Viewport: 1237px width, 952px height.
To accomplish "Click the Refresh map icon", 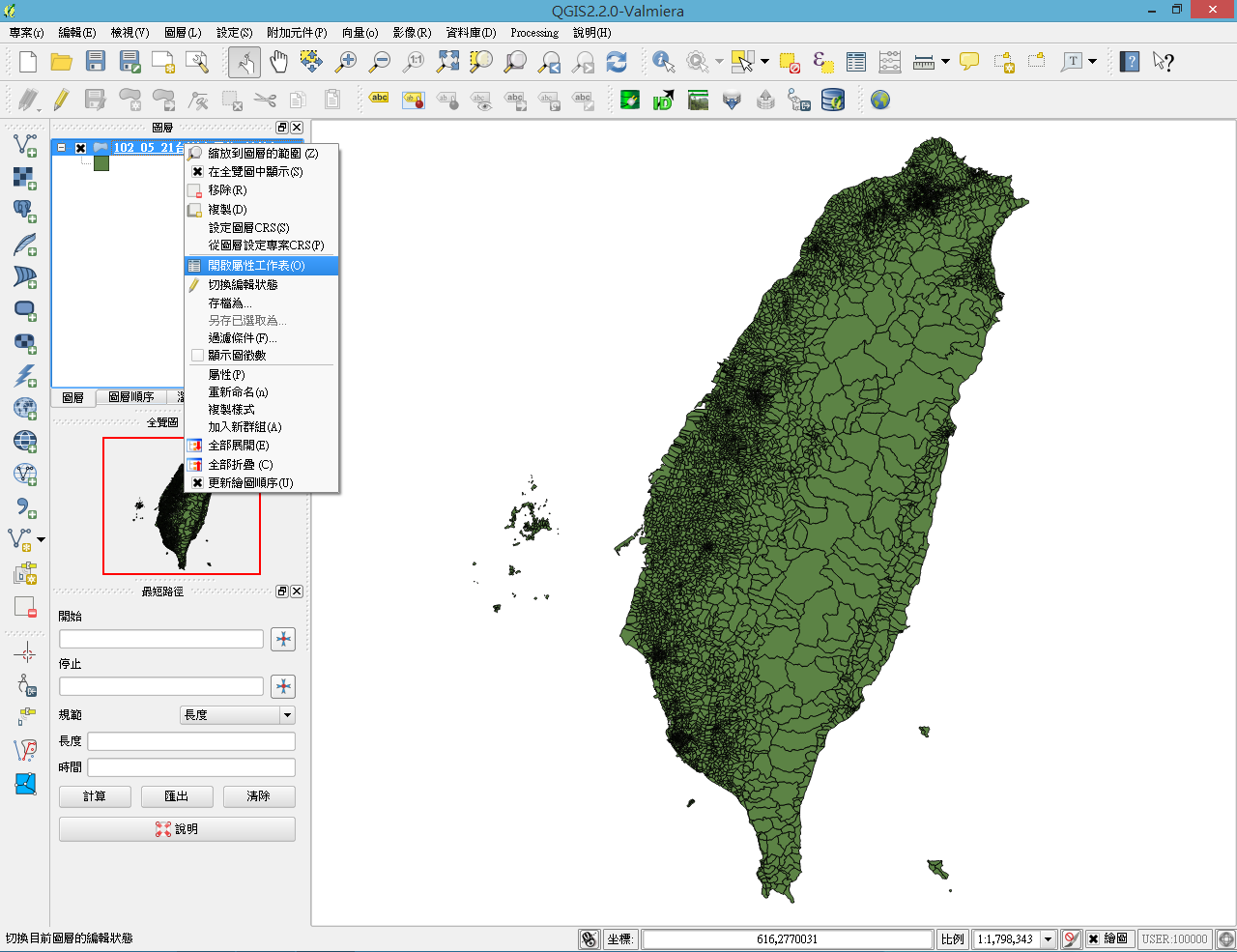I will [x=617, y=62].
